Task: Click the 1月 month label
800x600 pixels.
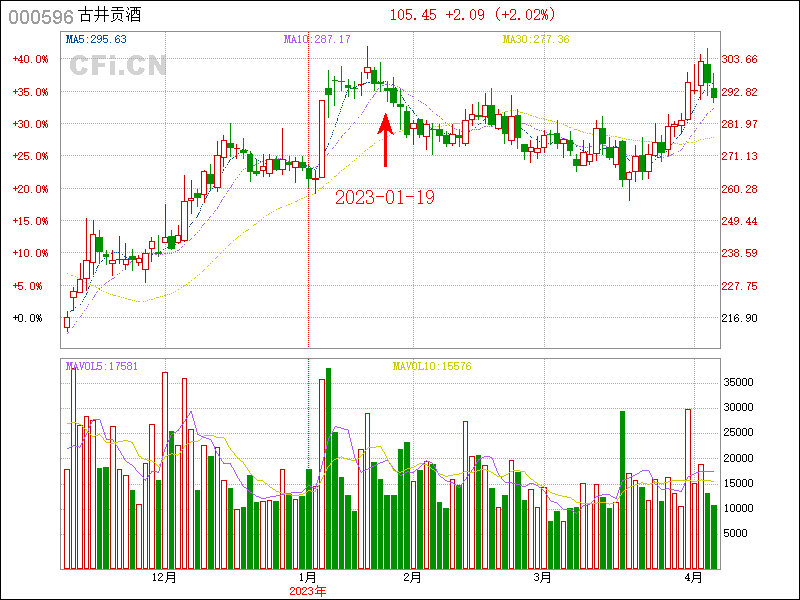Action: coord(308,578)
